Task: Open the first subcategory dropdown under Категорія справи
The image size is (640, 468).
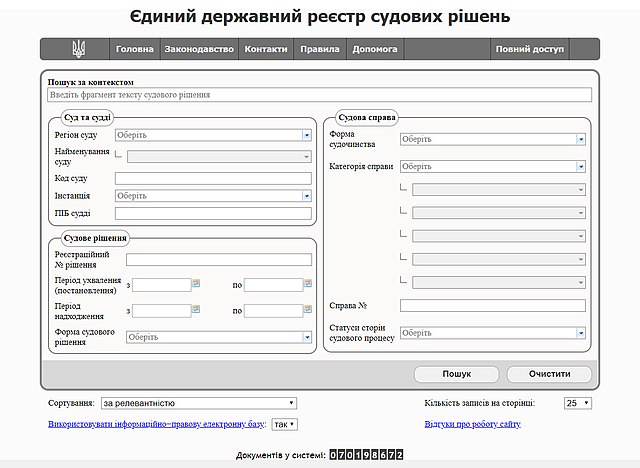Action: pos(499,190)
